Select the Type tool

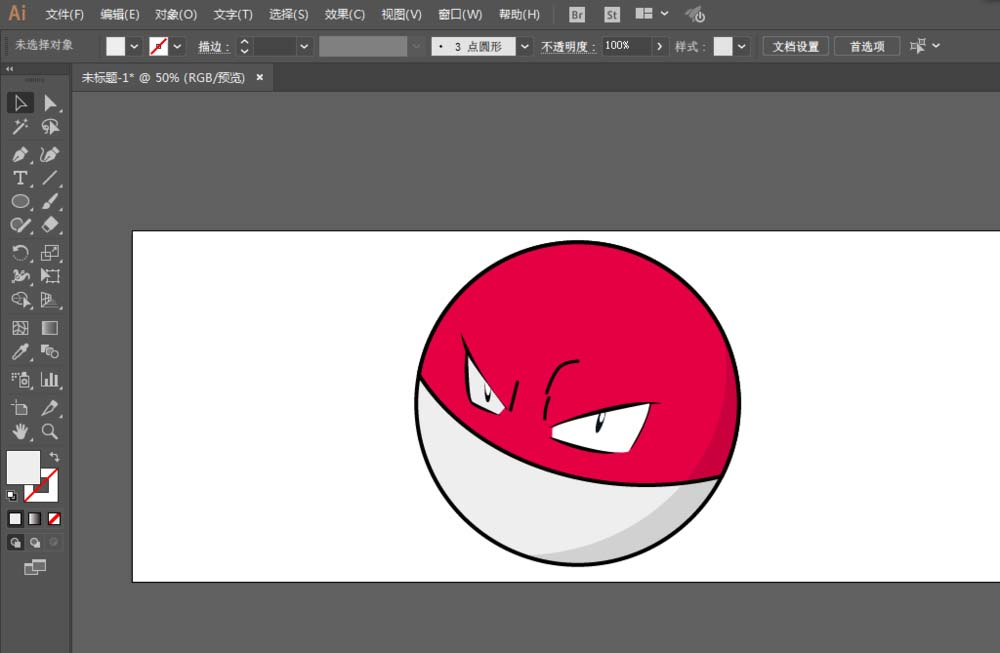coord(19,178)
